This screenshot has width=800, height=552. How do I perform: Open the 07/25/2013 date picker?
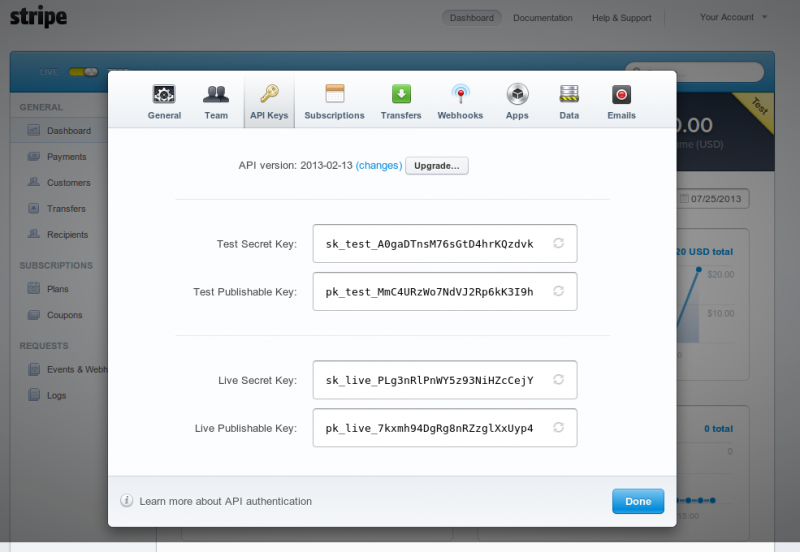point(713,198)
